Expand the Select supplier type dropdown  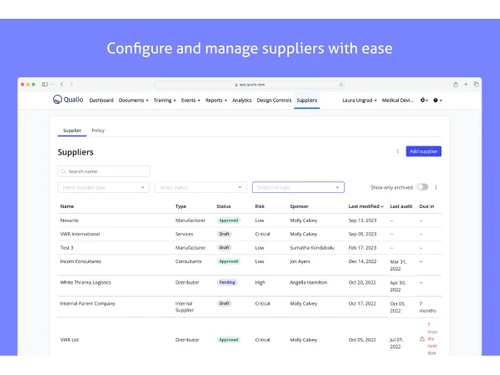(x=103, y=187)
